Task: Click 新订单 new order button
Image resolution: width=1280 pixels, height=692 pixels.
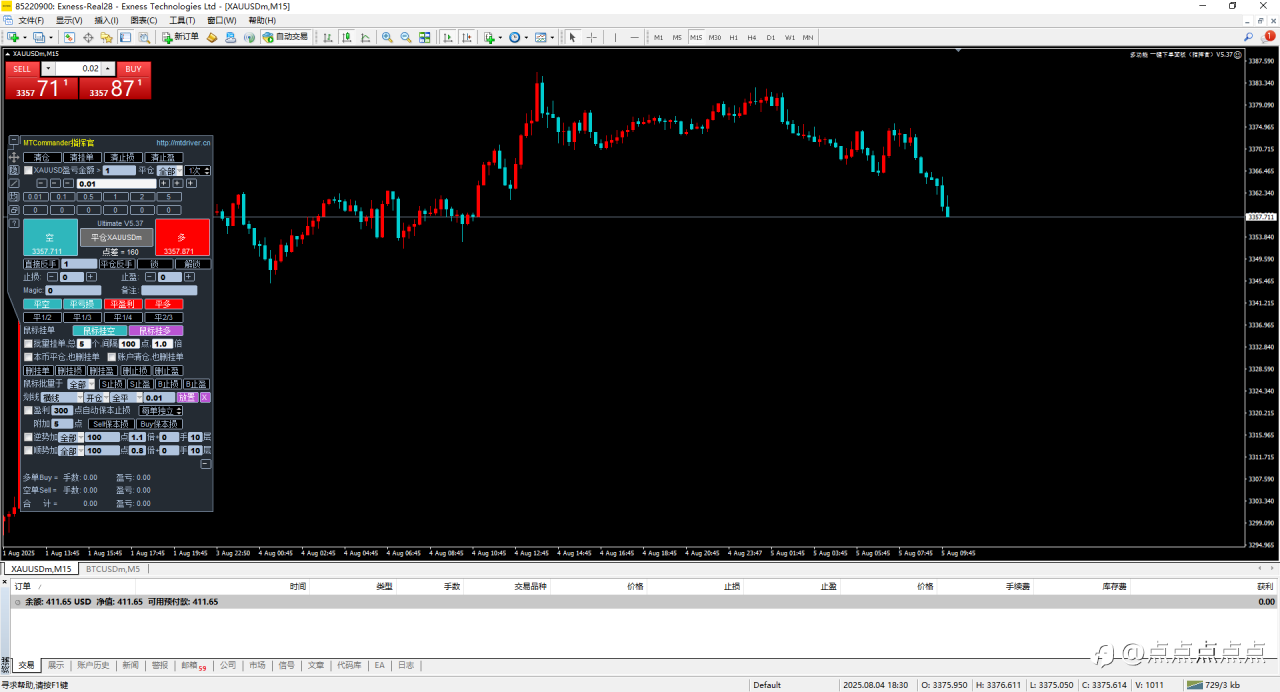Action: pyautogui.click(x=180, y=37)
